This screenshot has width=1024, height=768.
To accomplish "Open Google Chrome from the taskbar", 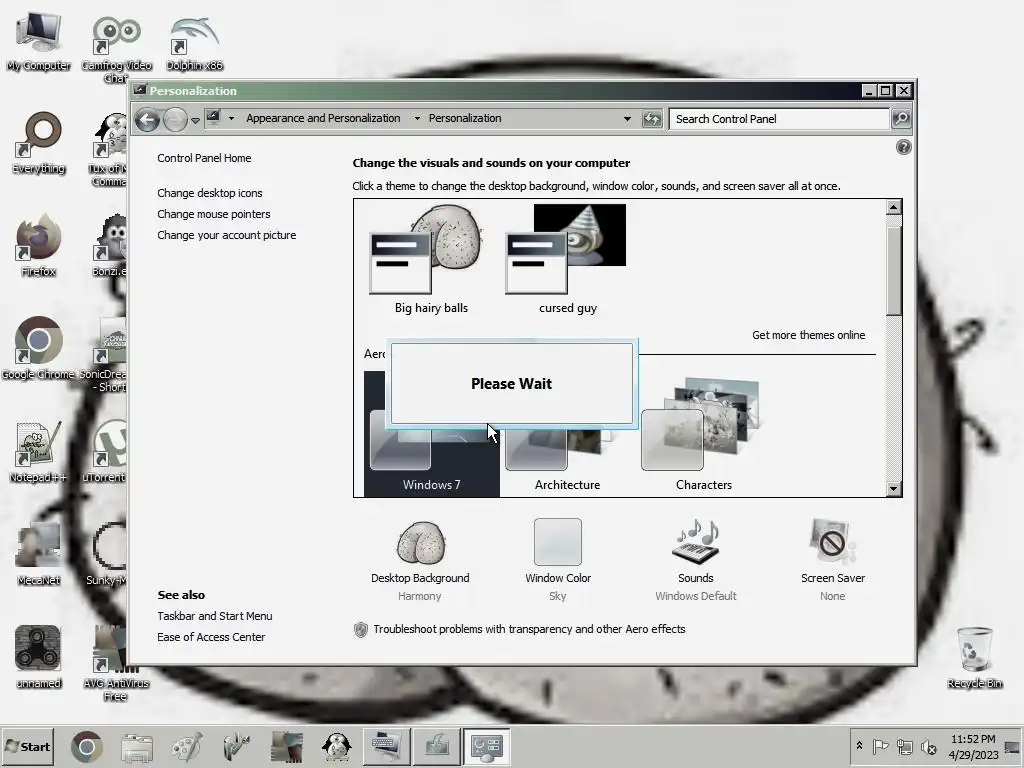I will click(87, 747).
